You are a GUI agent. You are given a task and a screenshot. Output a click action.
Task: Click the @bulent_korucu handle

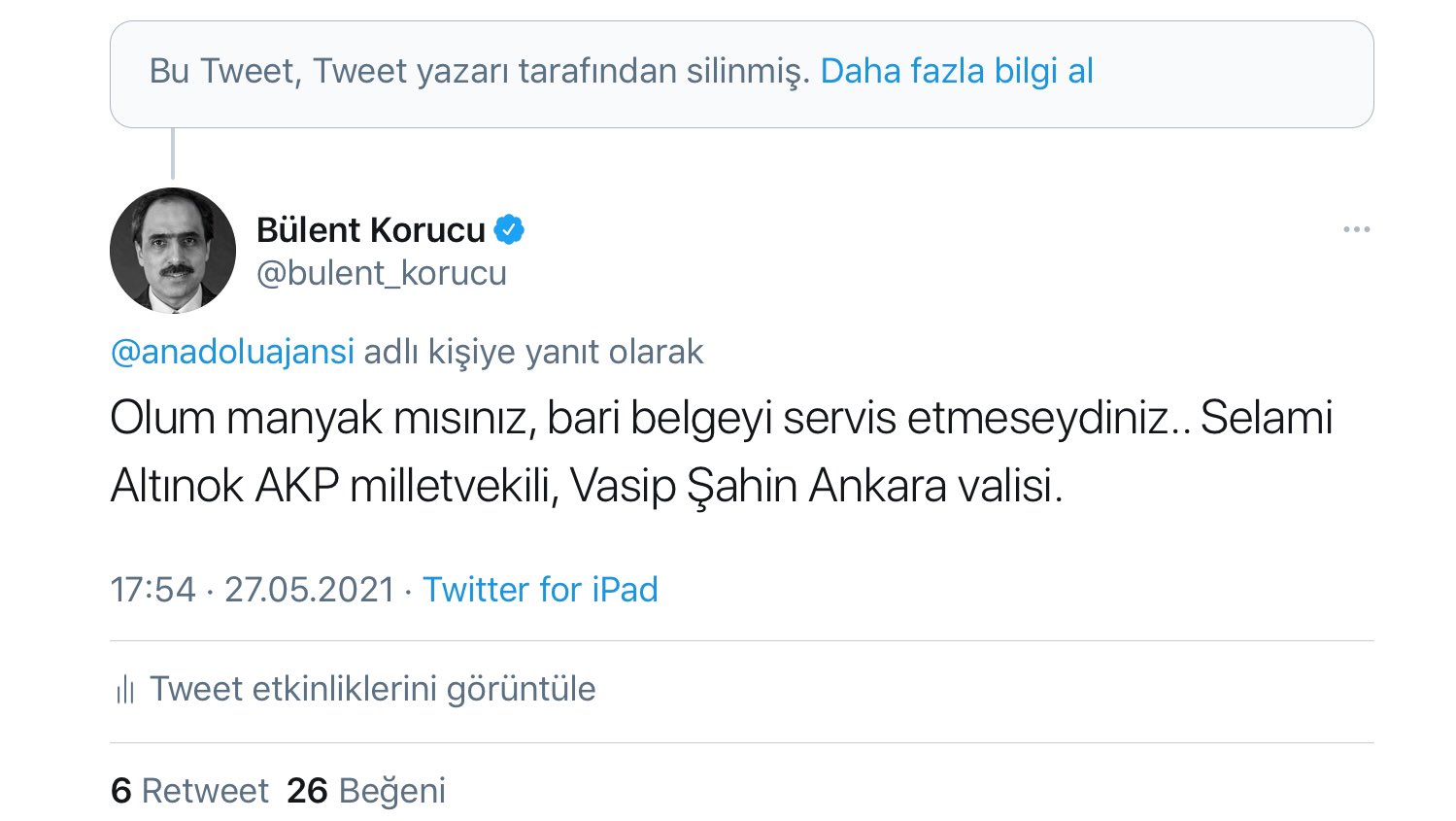click(x=381, y=274)
